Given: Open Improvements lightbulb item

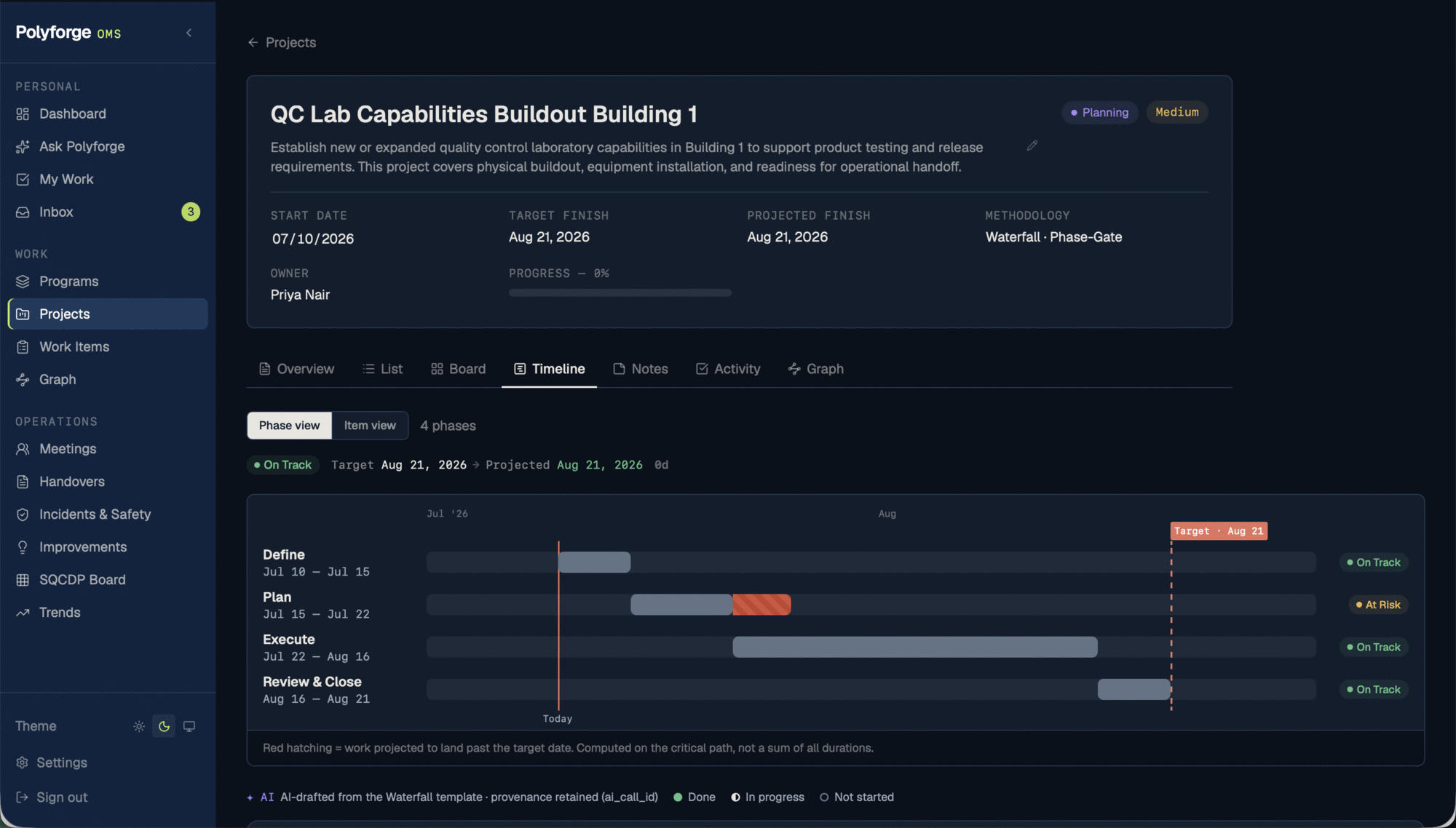Looking at the screenshot, I should pos(108,546).
